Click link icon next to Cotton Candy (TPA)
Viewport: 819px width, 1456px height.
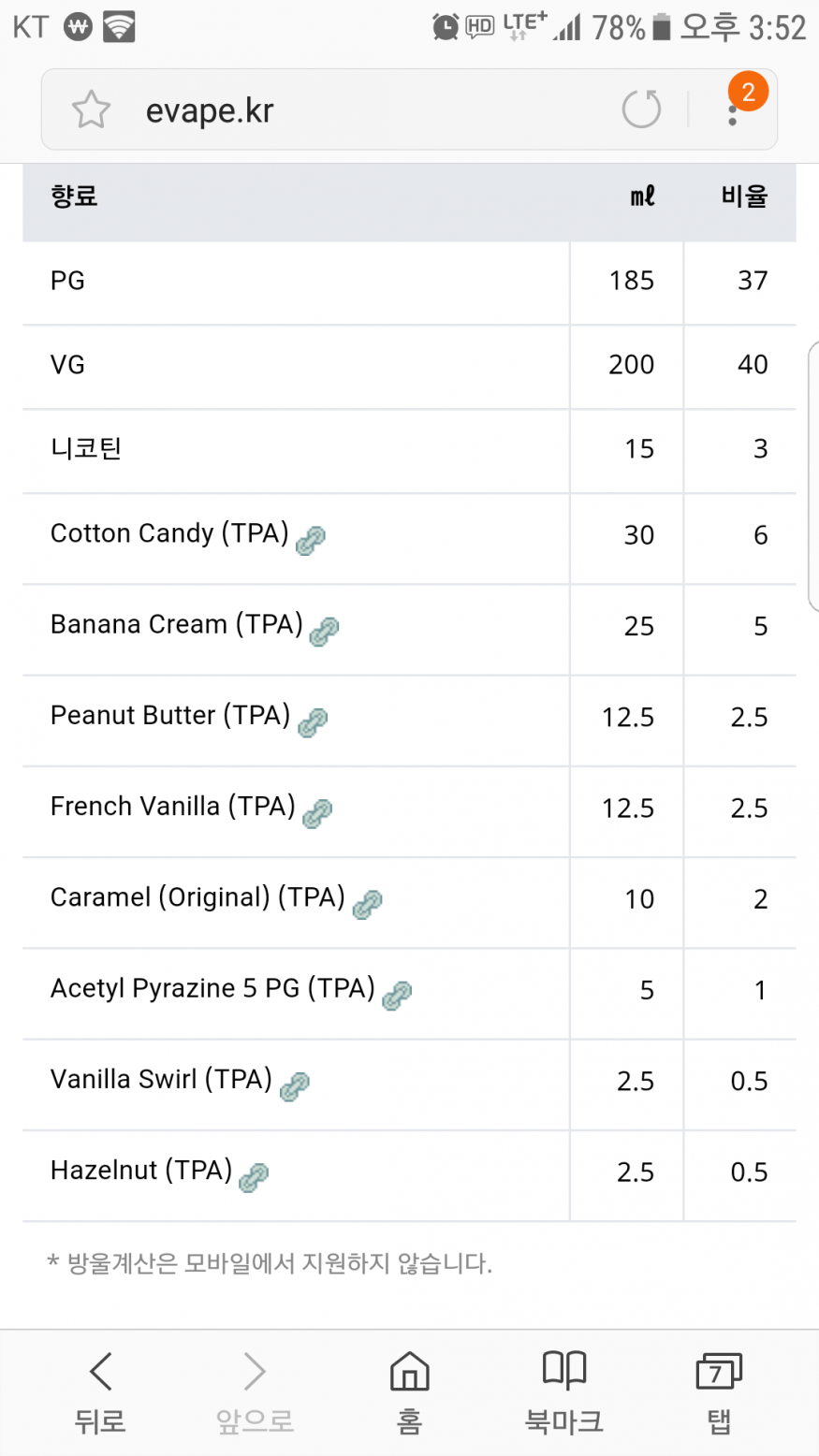[x=311, y=541]
